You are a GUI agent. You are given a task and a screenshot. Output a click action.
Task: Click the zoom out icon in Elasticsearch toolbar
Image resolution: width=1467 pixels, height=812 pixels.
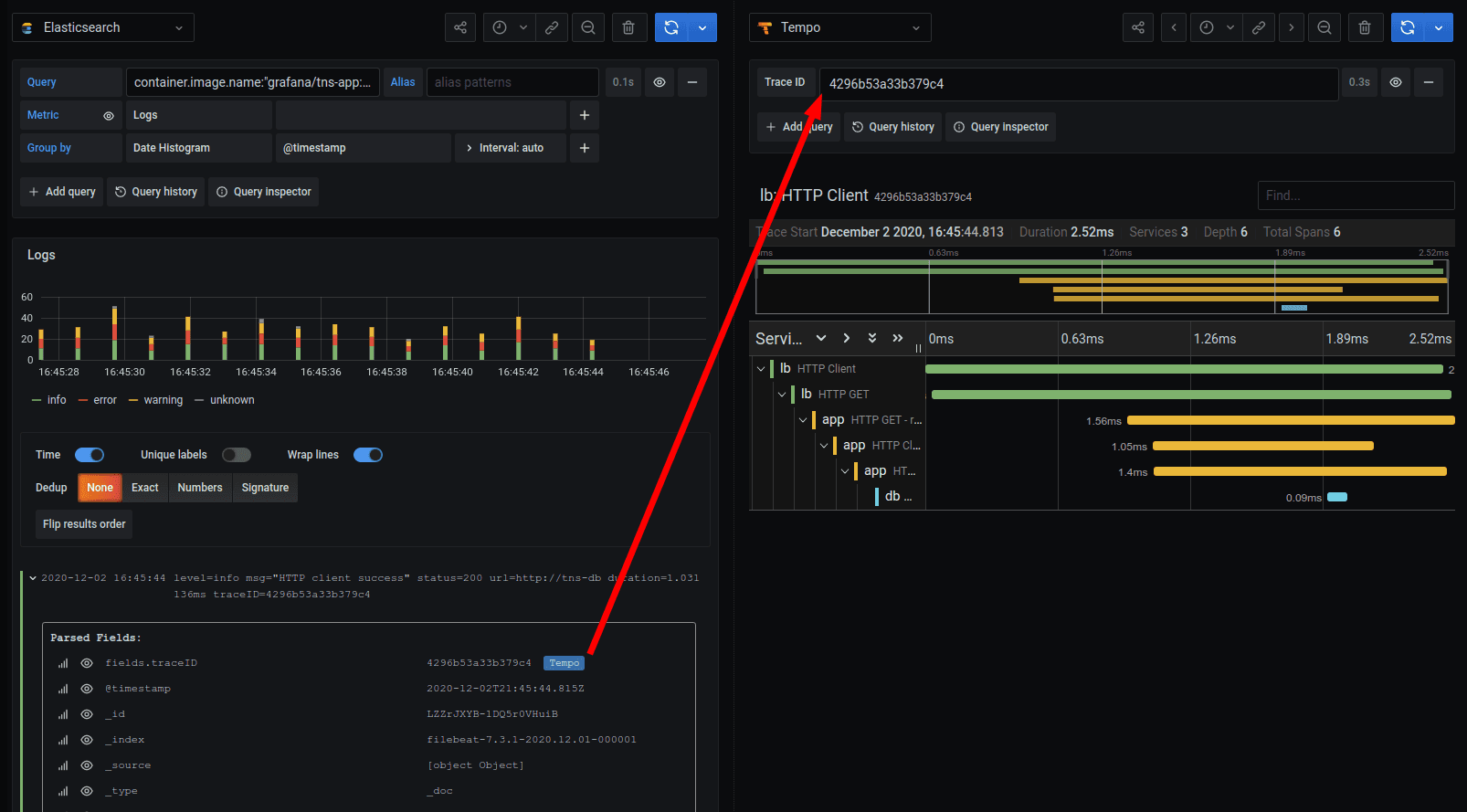coord(588,27)
